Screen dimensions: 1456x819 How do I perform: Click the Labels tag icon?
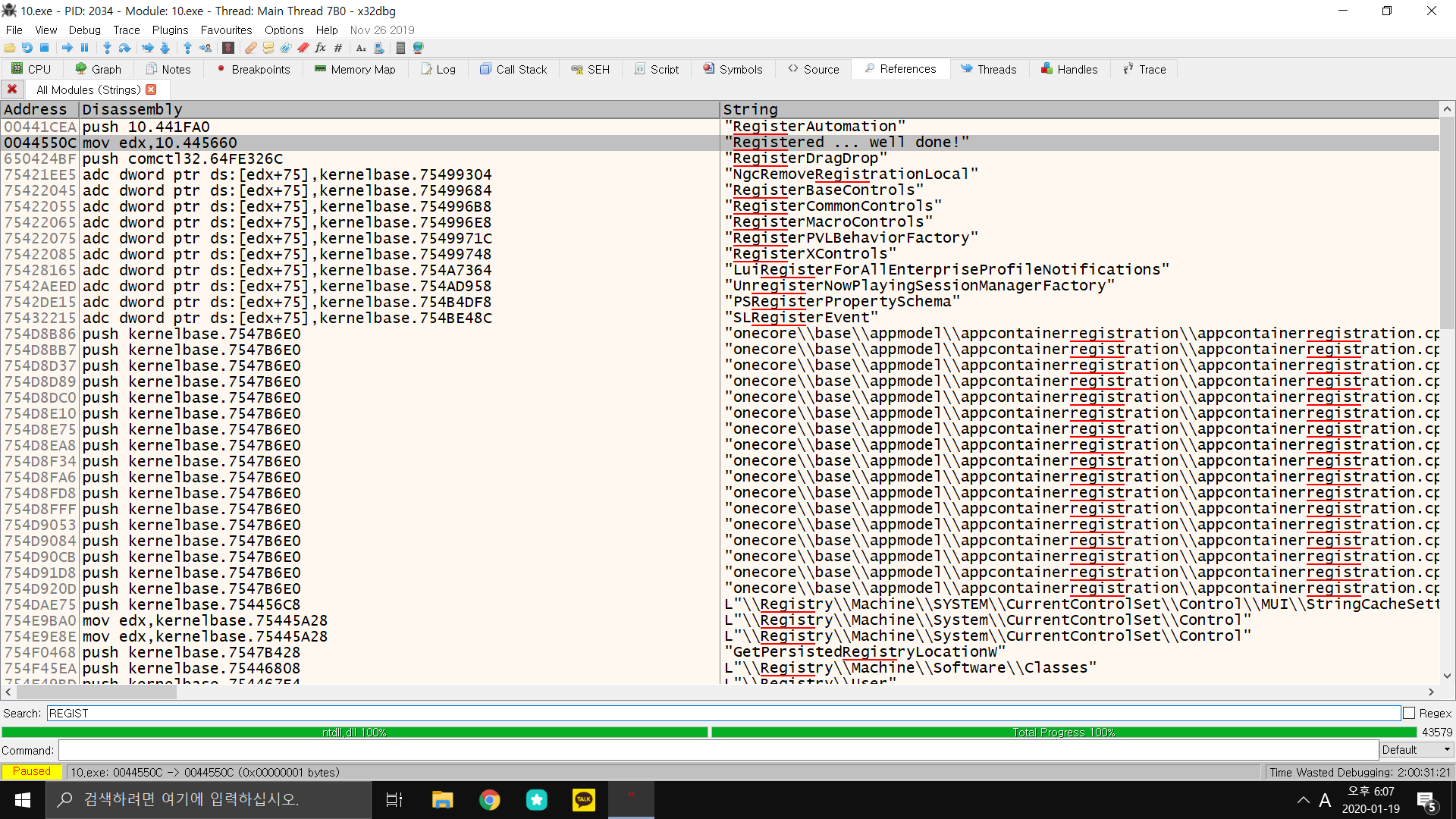(286, 48)
